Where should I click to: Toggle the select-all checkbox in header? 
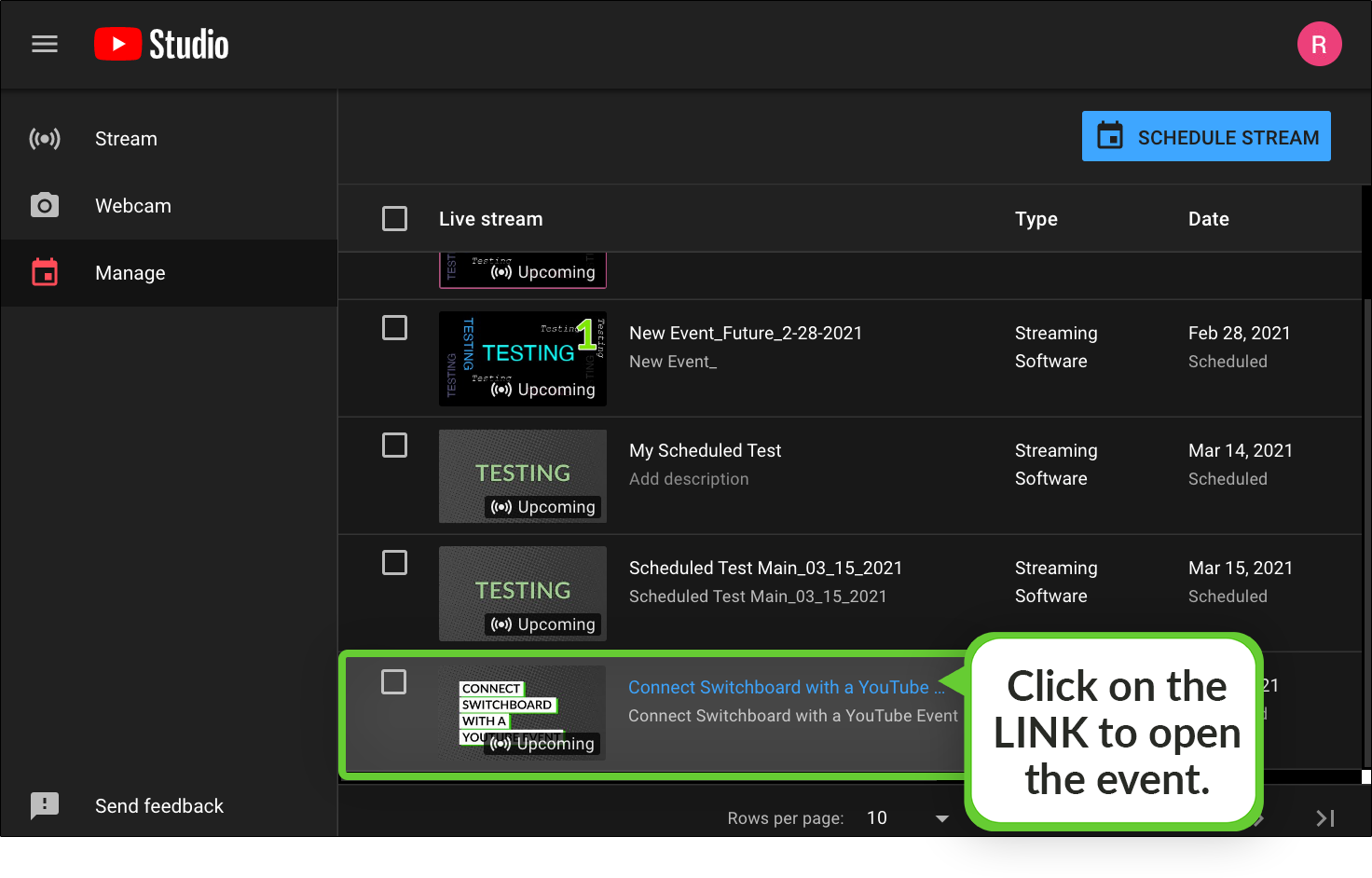(x=395, y=219)
